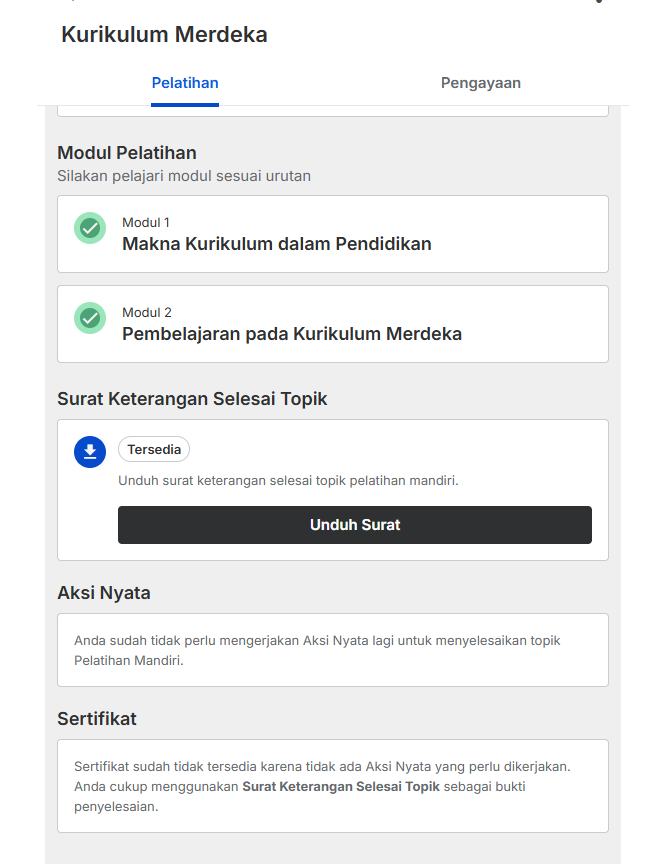Click bold Surat Keterangan Selesai Topik text
649x864 pixels.
point(340,787)
